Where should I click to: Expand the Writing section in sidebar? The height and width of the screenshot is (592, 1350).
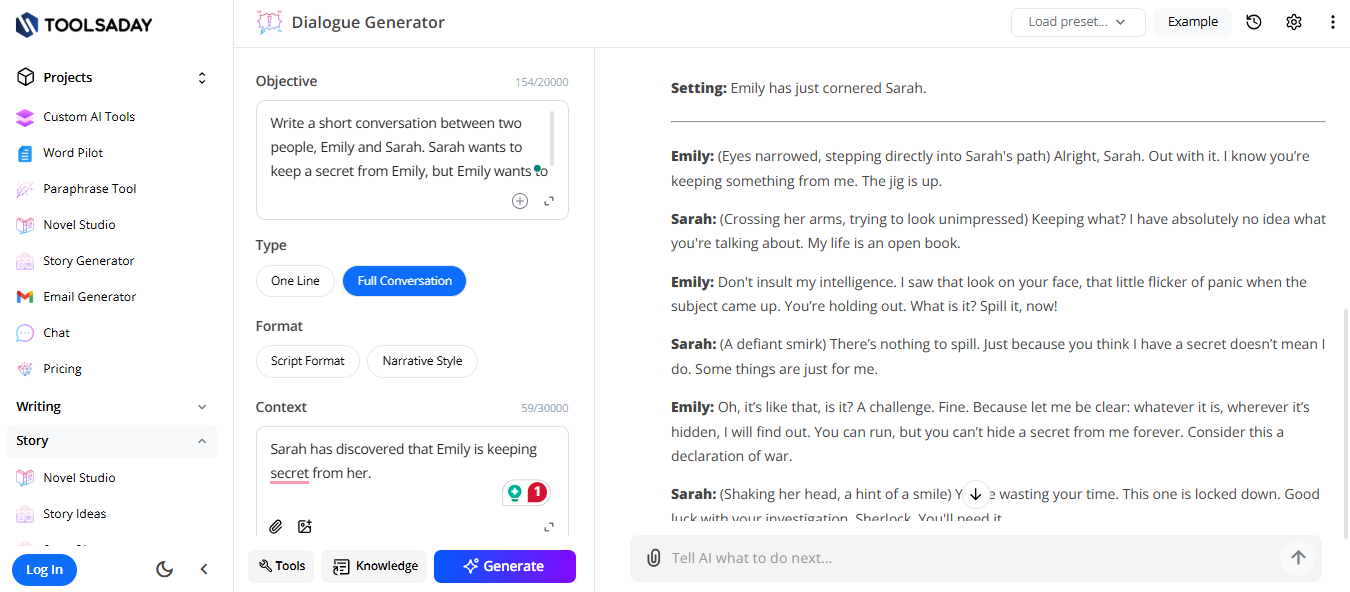(202, 407)
